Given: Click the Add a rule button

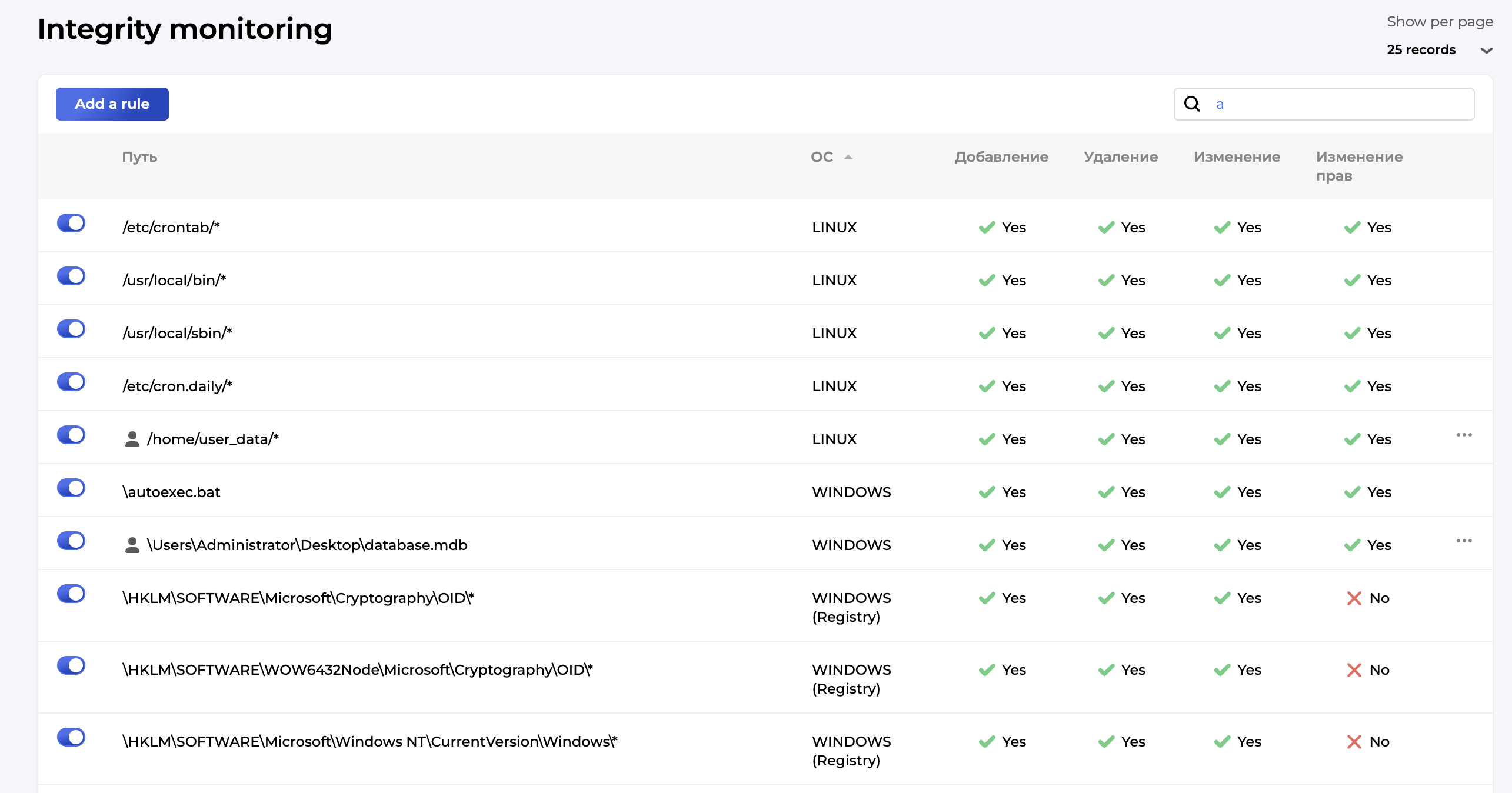Looking at the screenshot, I should pos(112,104).
